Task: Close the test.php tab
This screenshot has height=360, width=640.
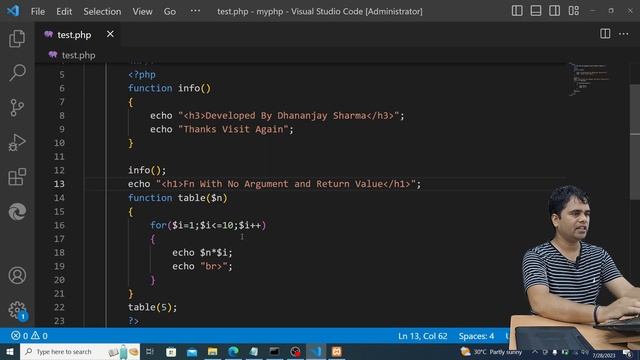Action: click(x=110, y=34)
